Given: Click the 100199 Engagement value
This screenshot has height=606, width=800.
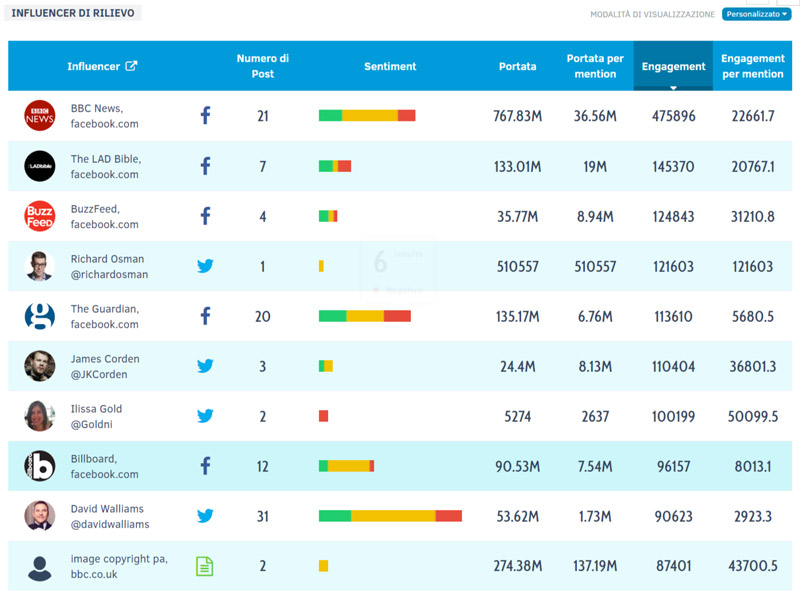Looking at the screenshot, I should pyautogui.click(x=673, y=416).
